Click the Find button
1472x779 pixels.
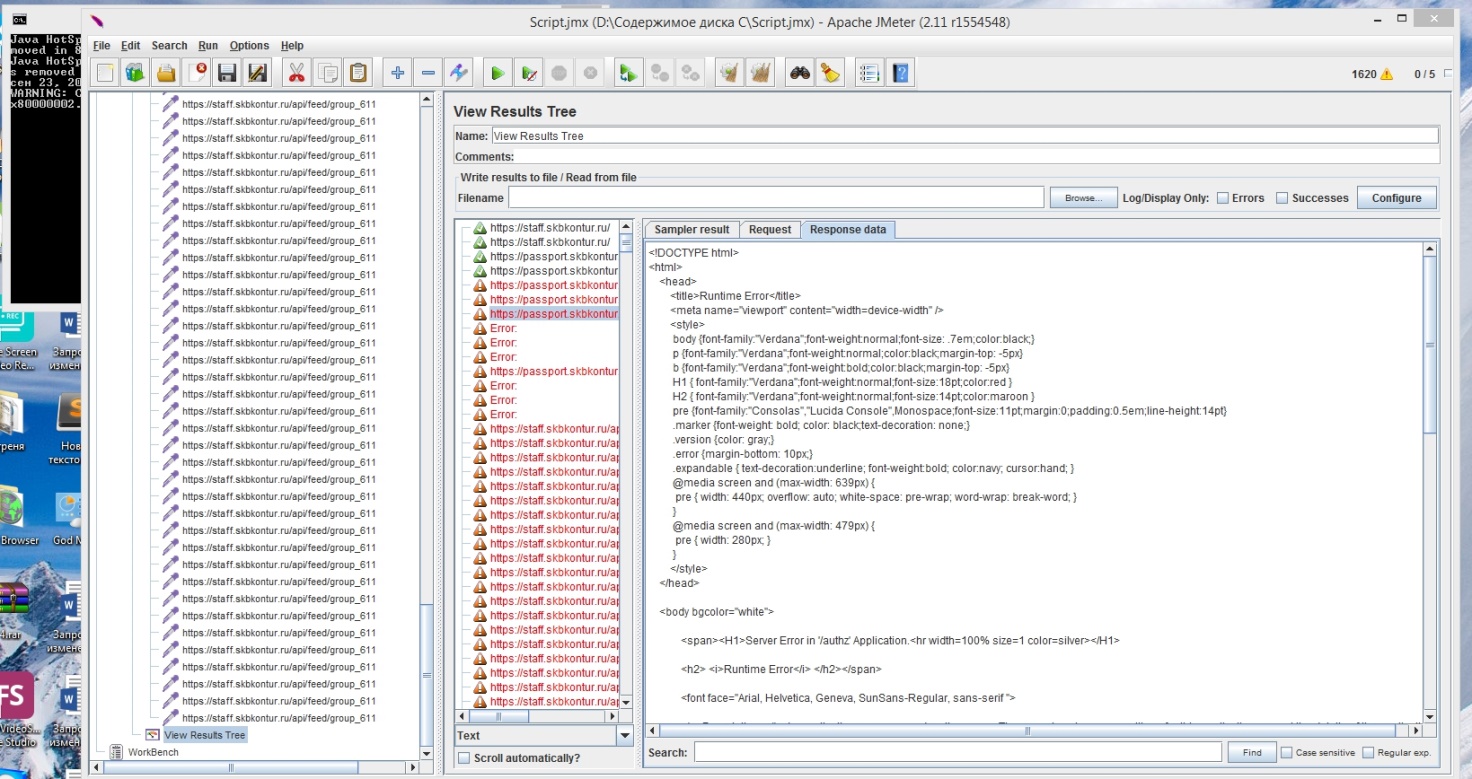coord(1252,752)
